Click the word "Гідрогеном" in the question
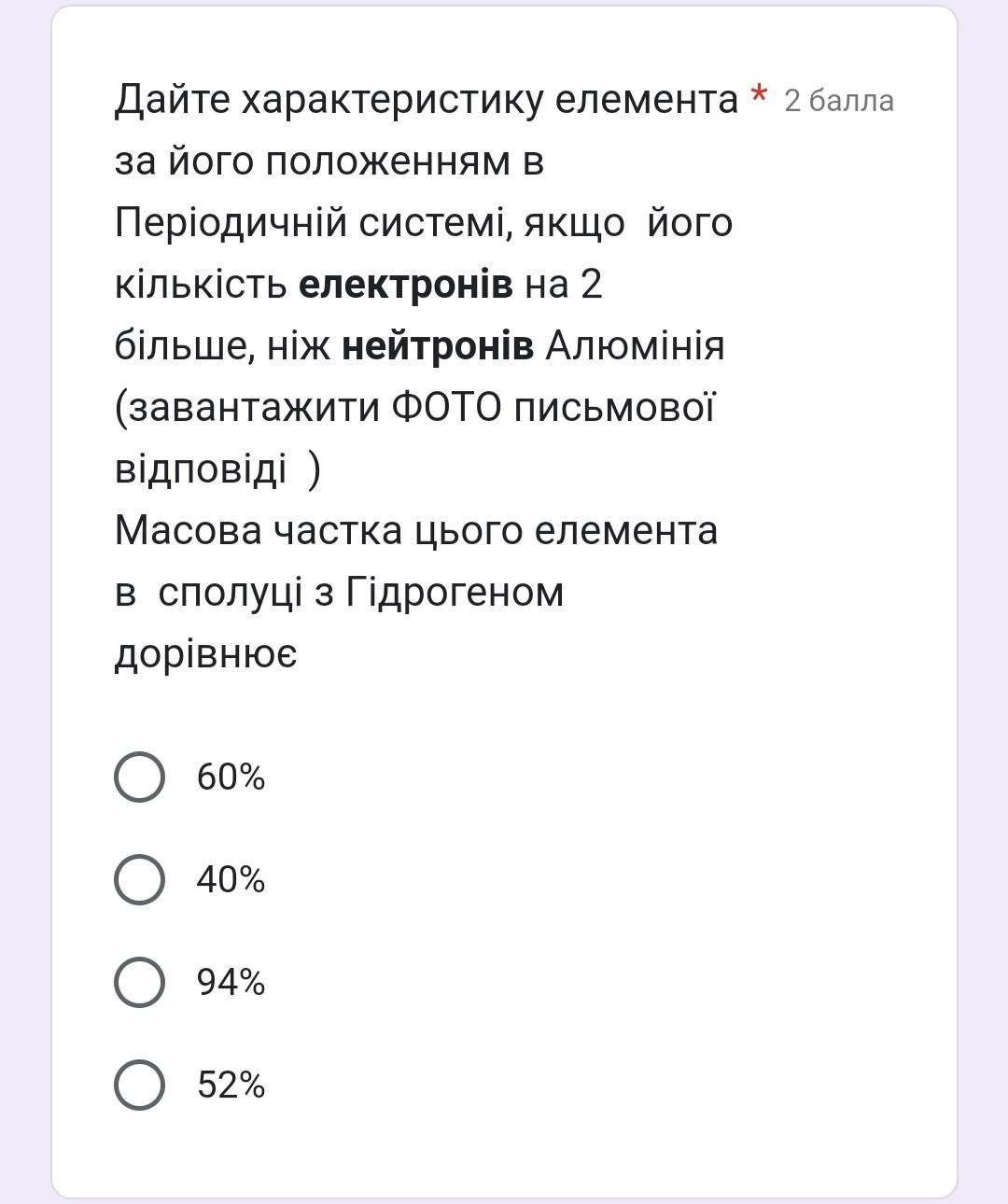The image size is (1008, 1204). pyautogui.click(x=455, y=593)
